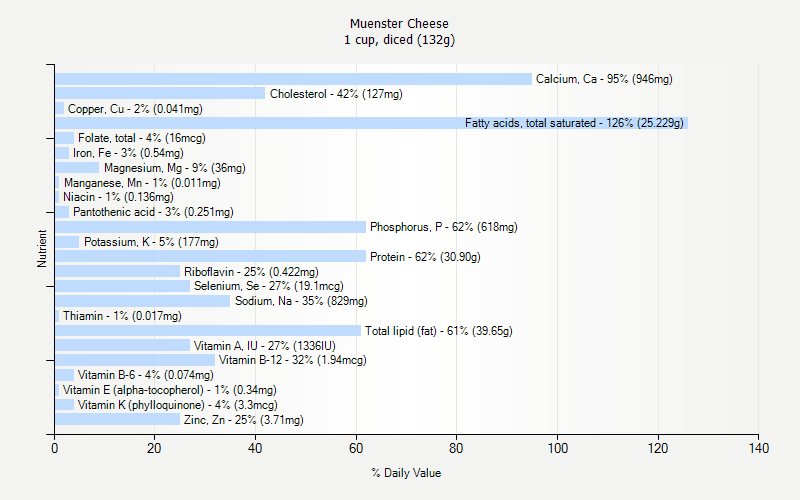The height and width of the screenshot is (500, 800).
Task: Click the Pantothenic acid 3% label
Action: [152, 212]
